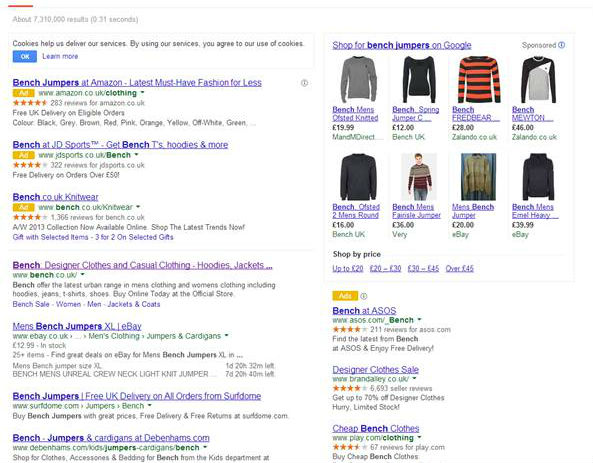The height and width of the screenshot is (463, 593).
Task: Click Bench MEWTON jumper thumbnail
Action: point(539,79)
